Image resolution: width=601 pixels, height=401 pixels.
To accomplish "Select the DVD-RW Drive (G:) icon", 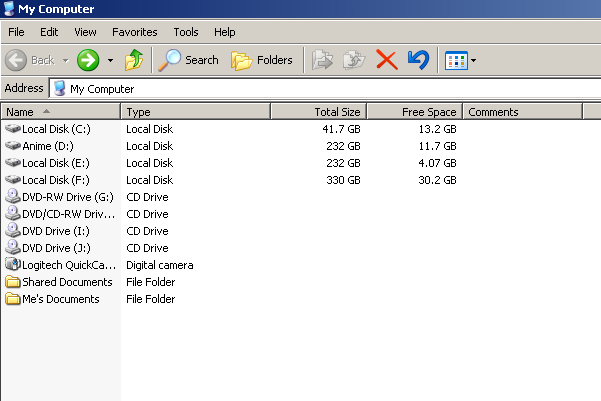I will pos(13,197).
